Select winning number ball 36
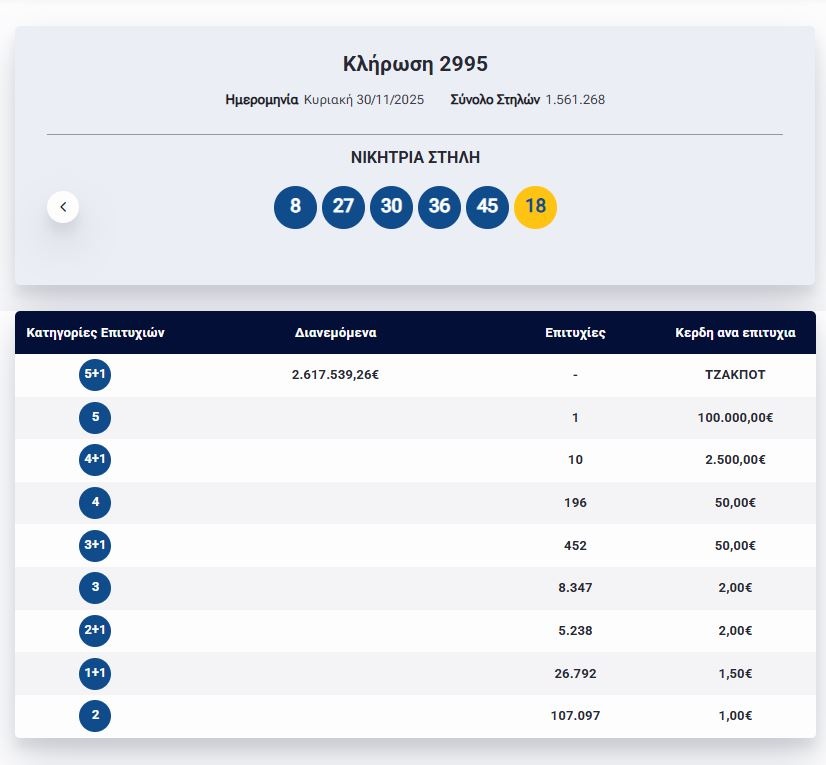 (439, 207)
